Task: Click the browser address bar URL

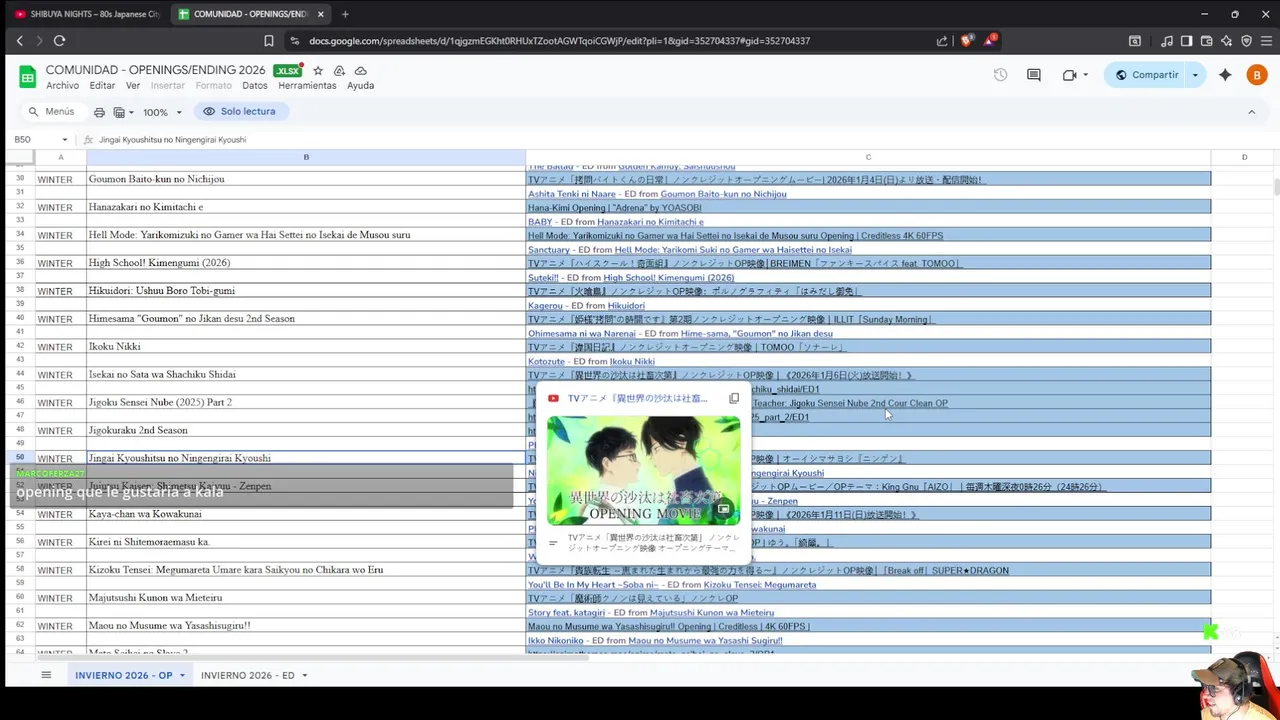Action: (x=559, y=41)
